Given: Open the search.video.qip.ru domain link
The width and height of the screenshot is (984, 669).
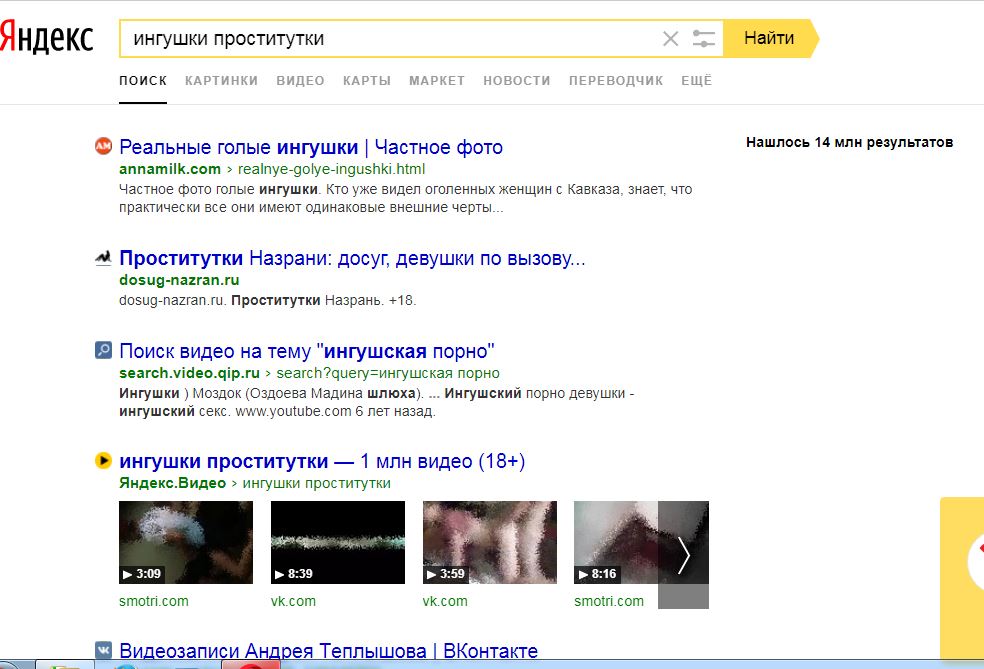Looking at the screenshot, I should [x=190, y=373].
